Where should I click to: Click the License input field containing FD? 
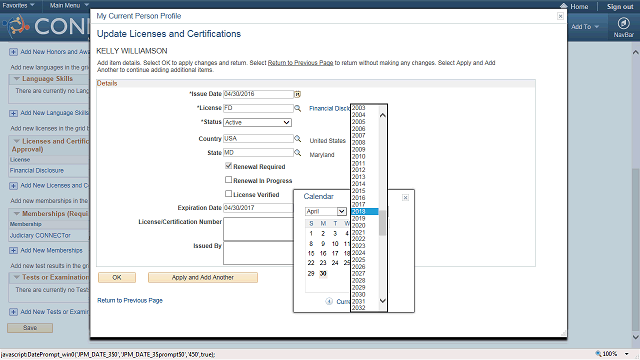258,108
